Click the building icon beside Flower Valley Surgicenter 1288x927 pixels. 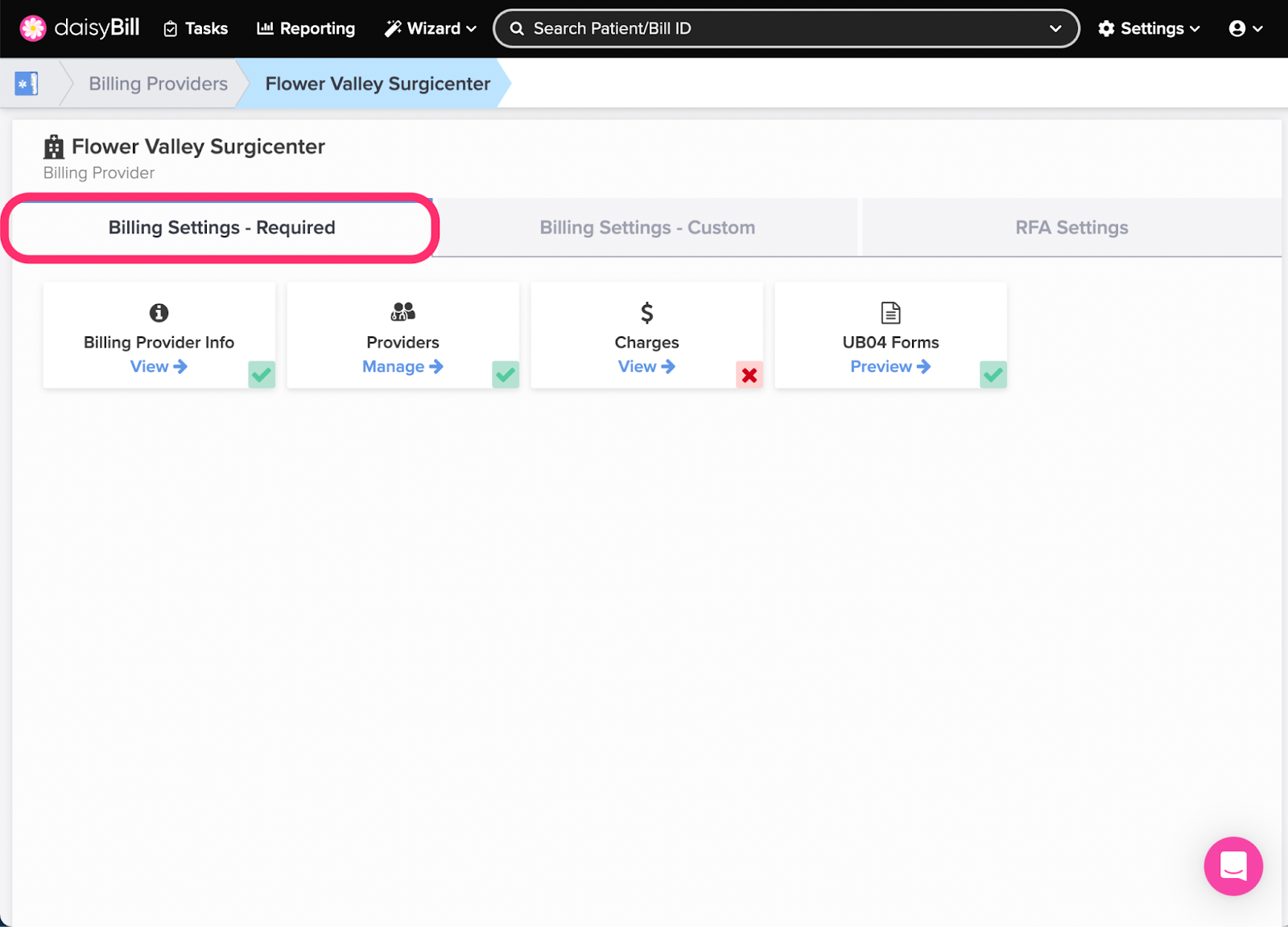point(54,146)
